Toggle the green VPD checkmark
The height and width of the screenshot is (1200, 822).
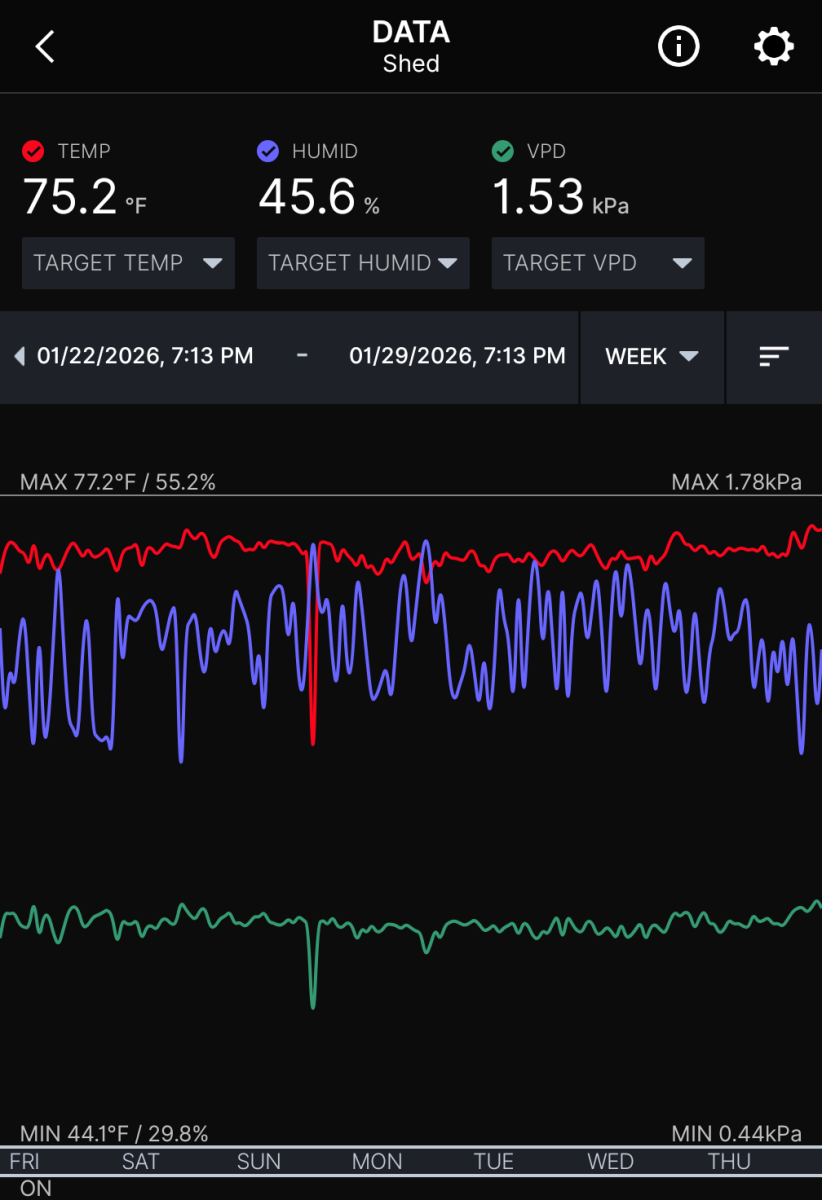click(503, 151)
